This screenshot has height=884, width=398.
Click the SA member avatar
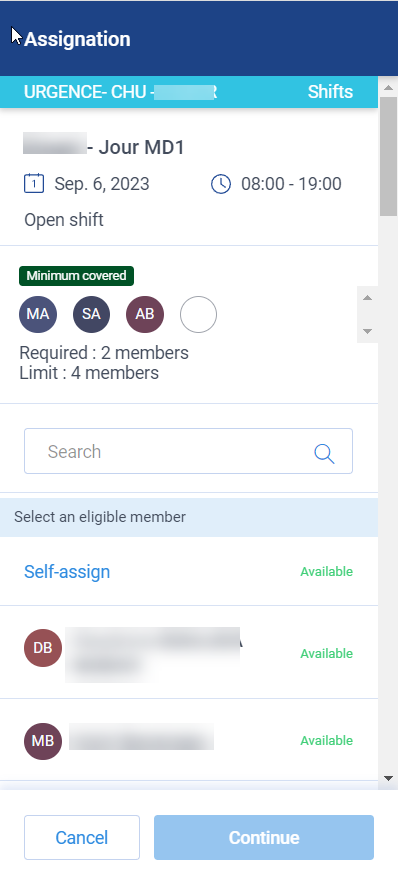click(x=91, y=314)
